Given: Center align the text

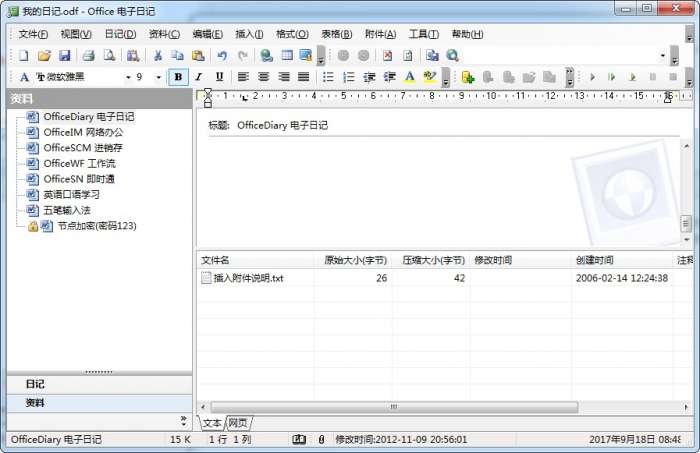Looking at the screenshot, I should [x=263, y=77].
